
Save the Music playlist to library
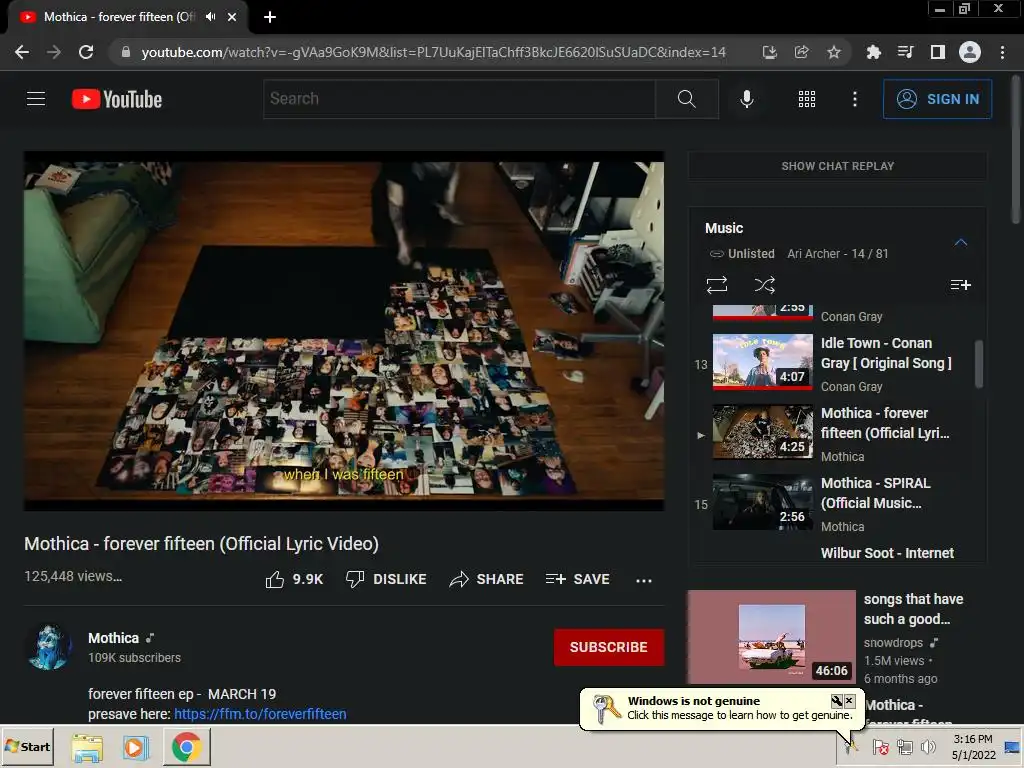[x=960, y=285]
